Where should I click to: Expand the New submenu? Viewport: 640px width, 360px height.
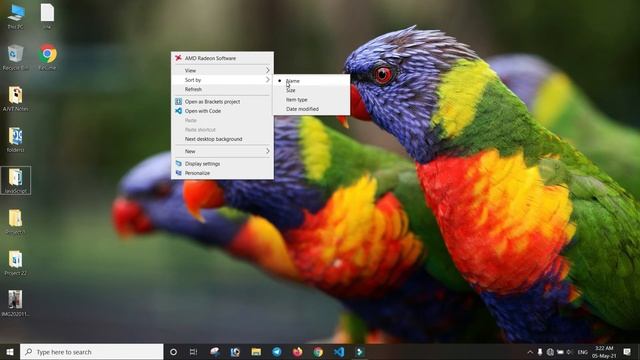click(x=222, y=151)
